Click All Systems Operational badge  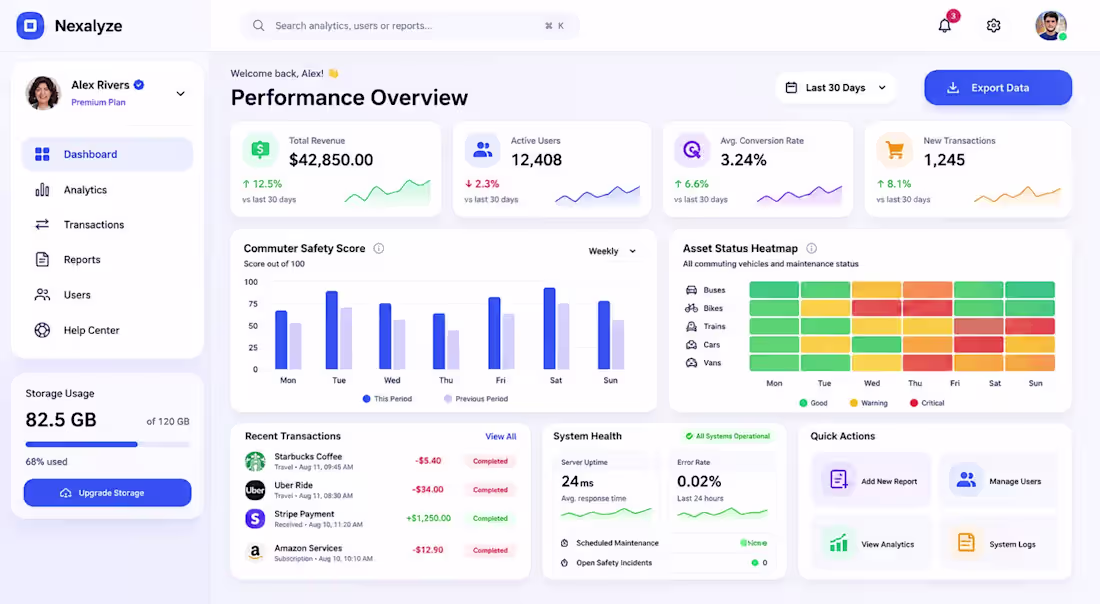click(727, 436)
